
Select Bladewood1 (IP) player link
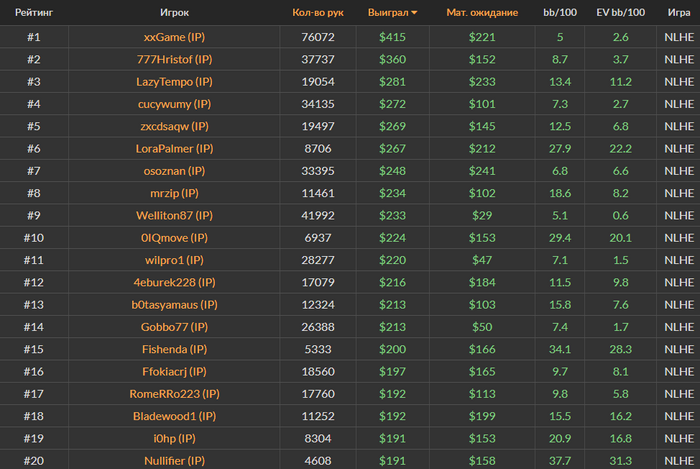174,416
